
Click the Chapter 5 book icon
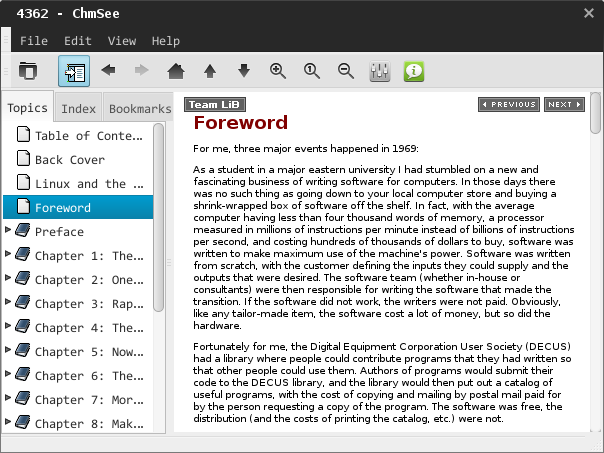(x=23, y=350)
